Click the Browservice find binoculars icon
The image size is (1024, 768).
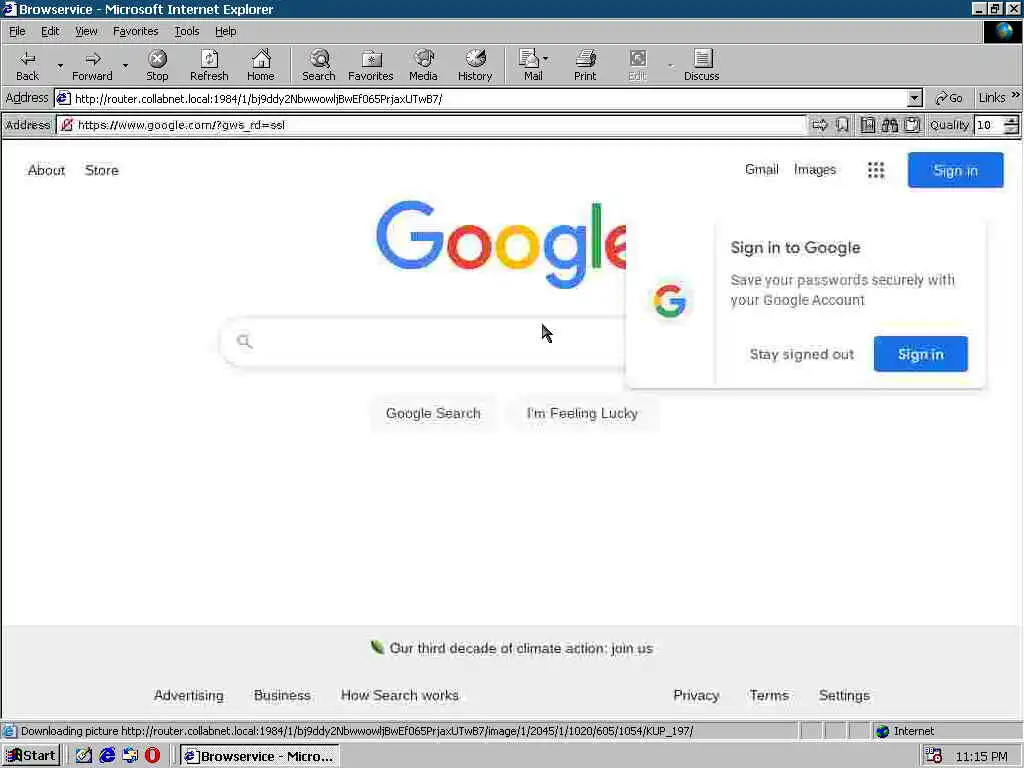[889, 125]
